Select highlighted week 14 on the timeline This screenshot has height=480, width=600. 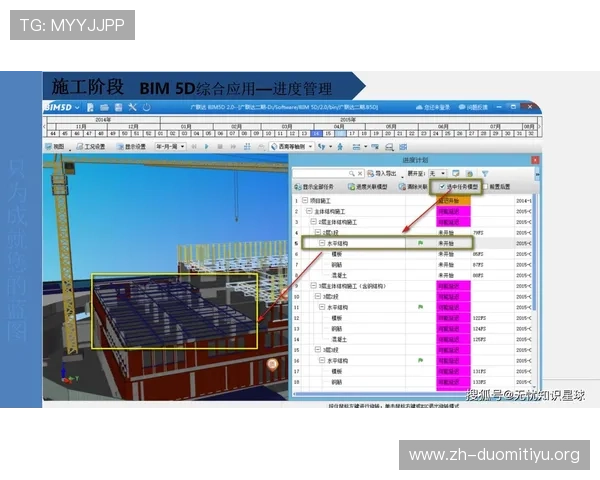point(316,134)
